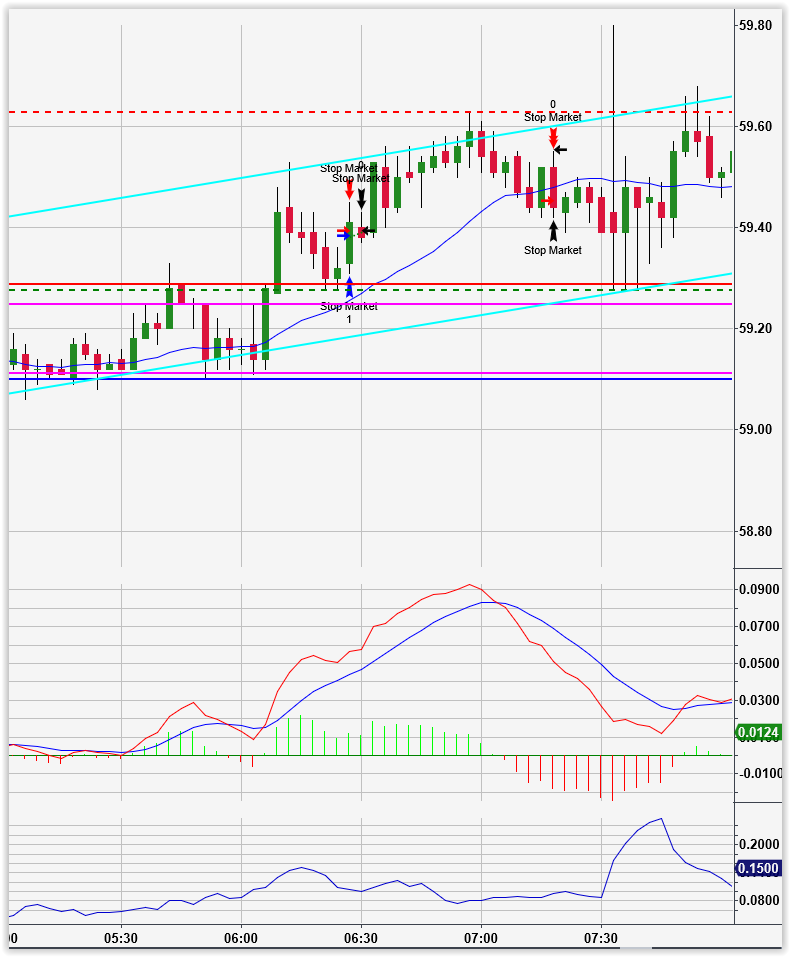Click the 0.0800 lower panel axis label

(x=759, y=900)
